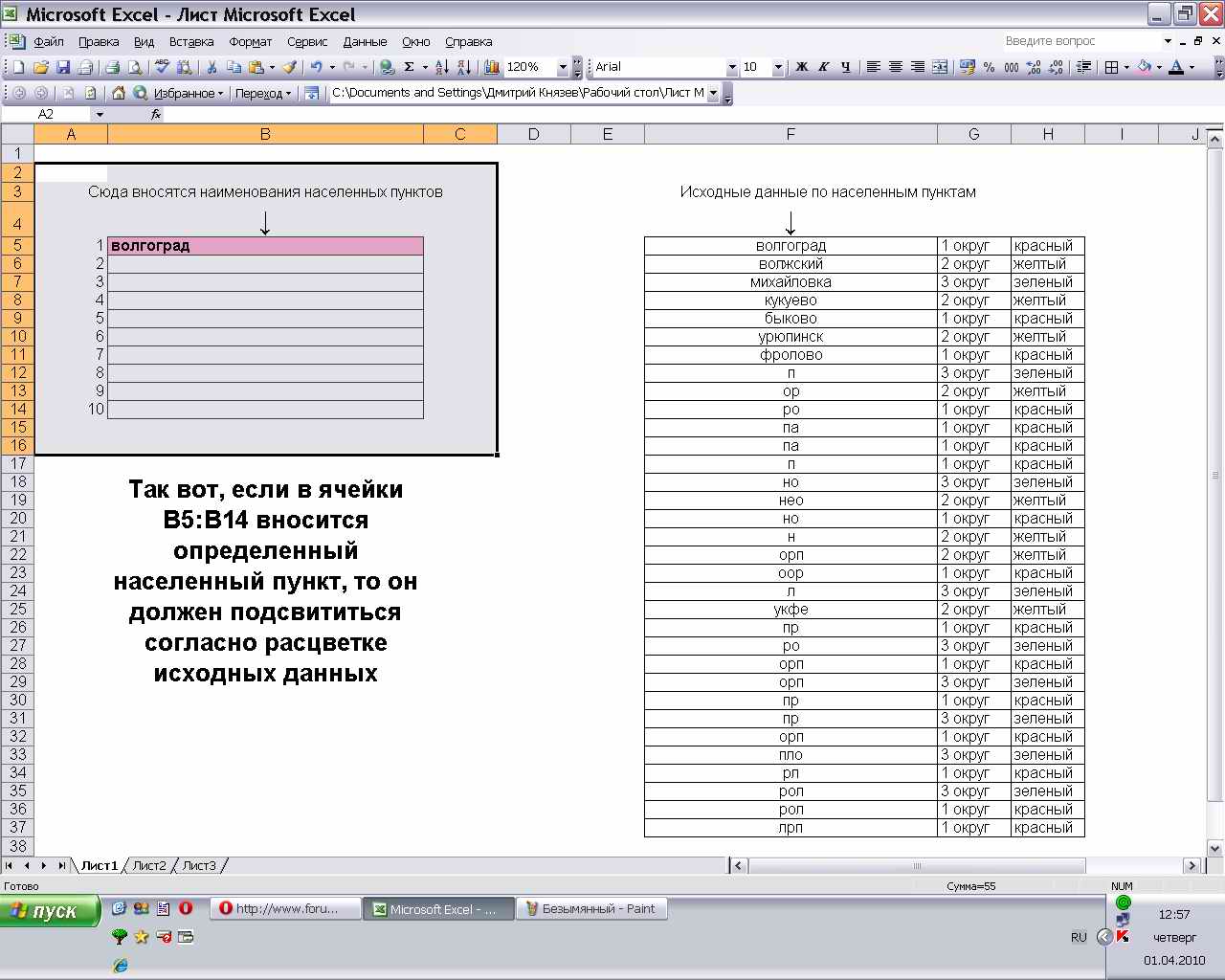Toggle Bold formatting (Ж)
Screen dimensions: 1225x980
[802, 67]
